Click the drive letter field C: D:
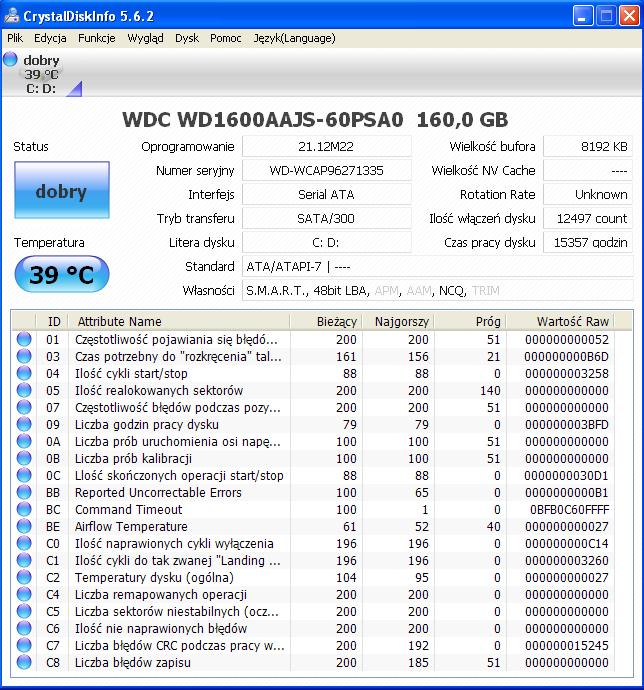Screen dimensions: 644x690 click(327, 242)
